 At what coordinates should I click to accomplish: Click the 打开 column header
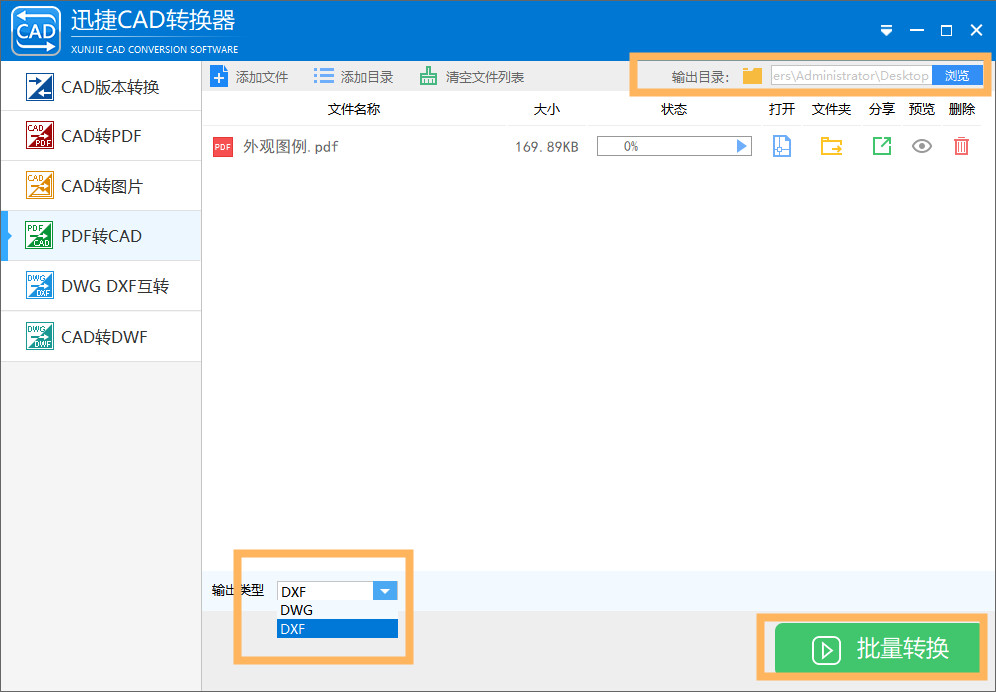782,109
